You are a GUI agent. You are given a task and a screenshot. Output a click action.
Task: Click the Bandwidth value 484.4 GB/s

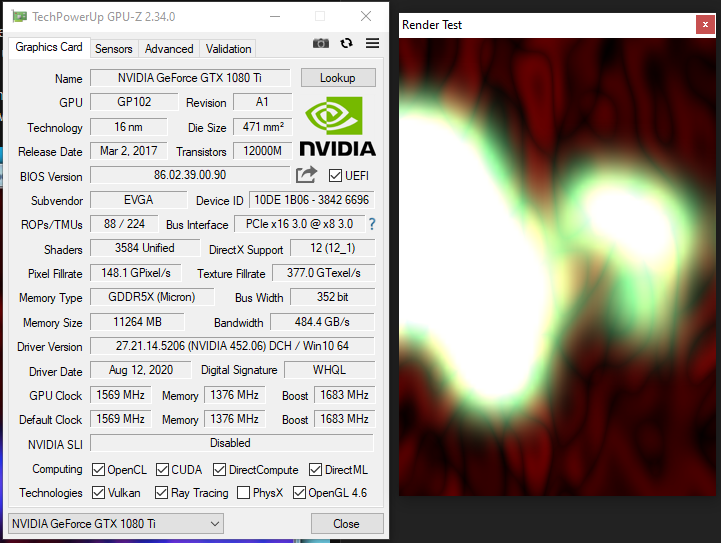point(322,322)
